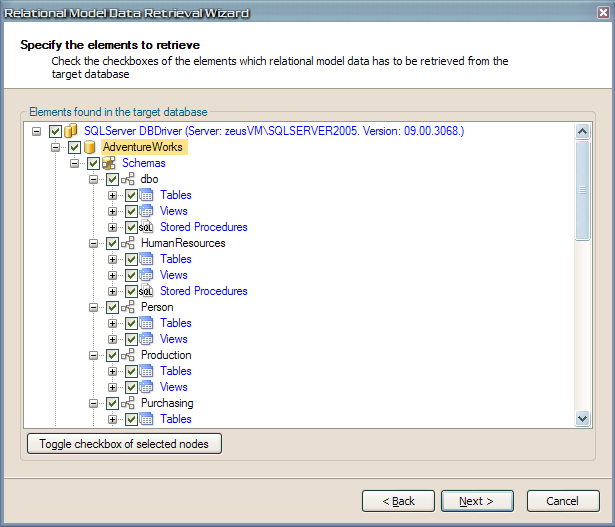Click the HumanResources schema icon
The image size is (615, 527).
coord(128,243)
